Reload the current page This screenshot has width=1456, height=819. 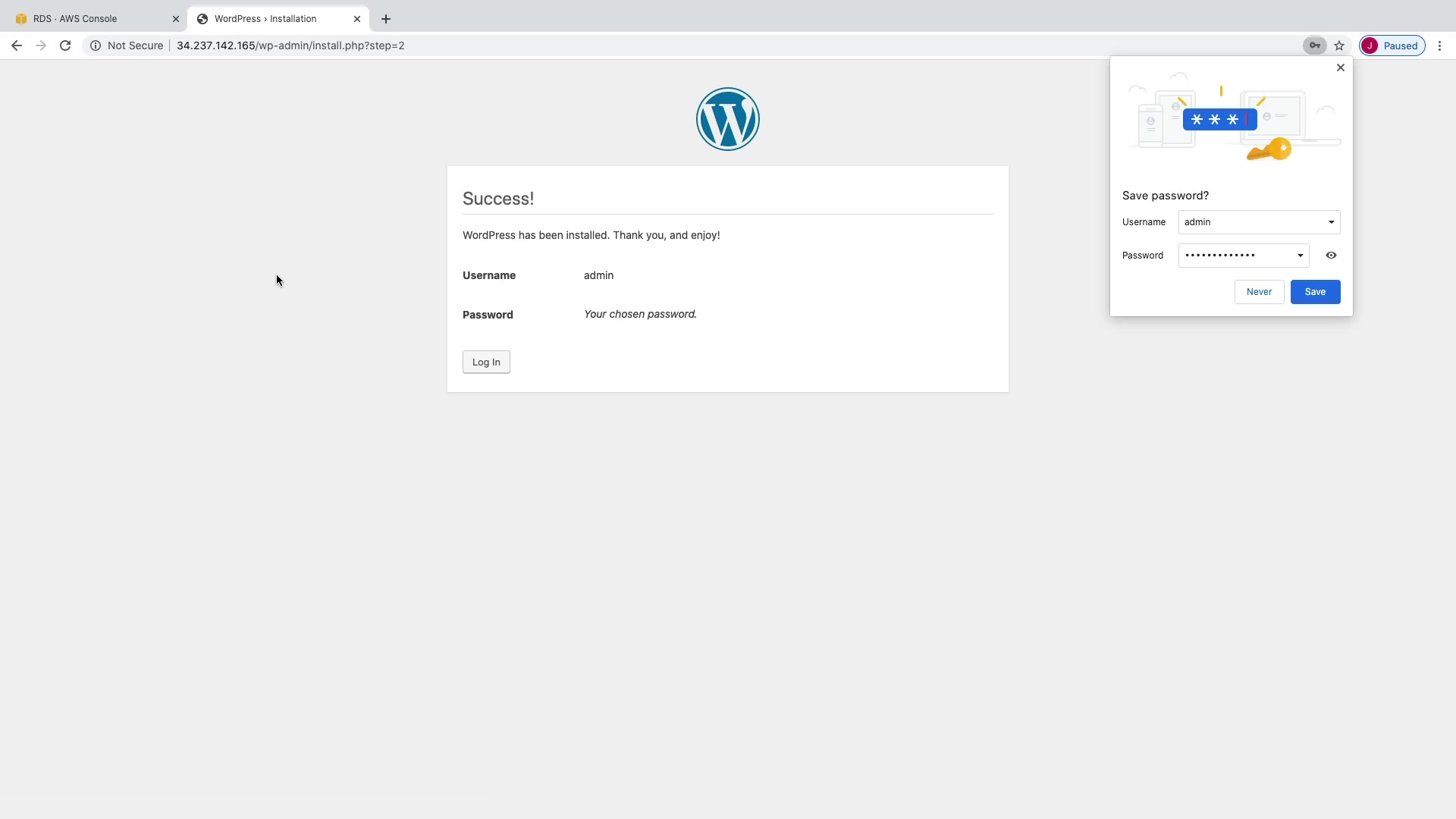coord(65,45)
